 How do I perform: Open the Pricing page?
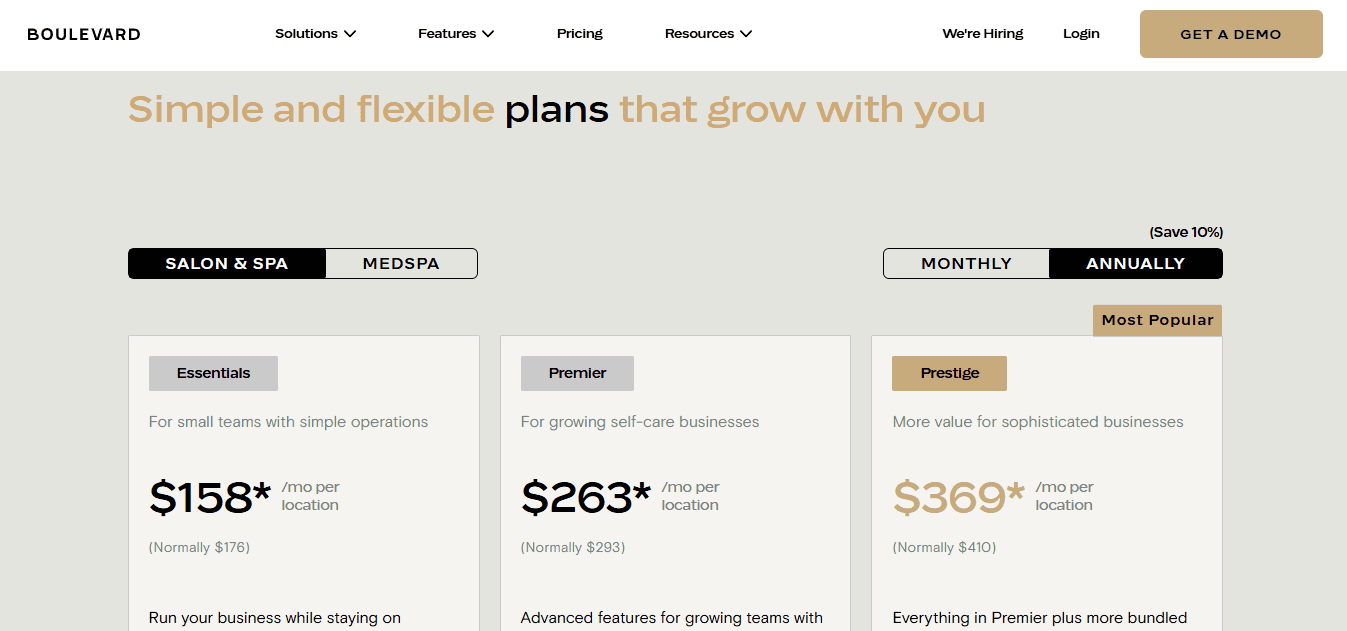click(x=580, y=34)
